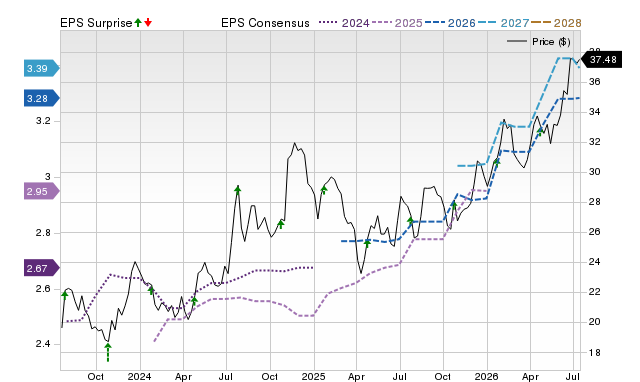Click the 30 price-axis label

tap(595, 172)
